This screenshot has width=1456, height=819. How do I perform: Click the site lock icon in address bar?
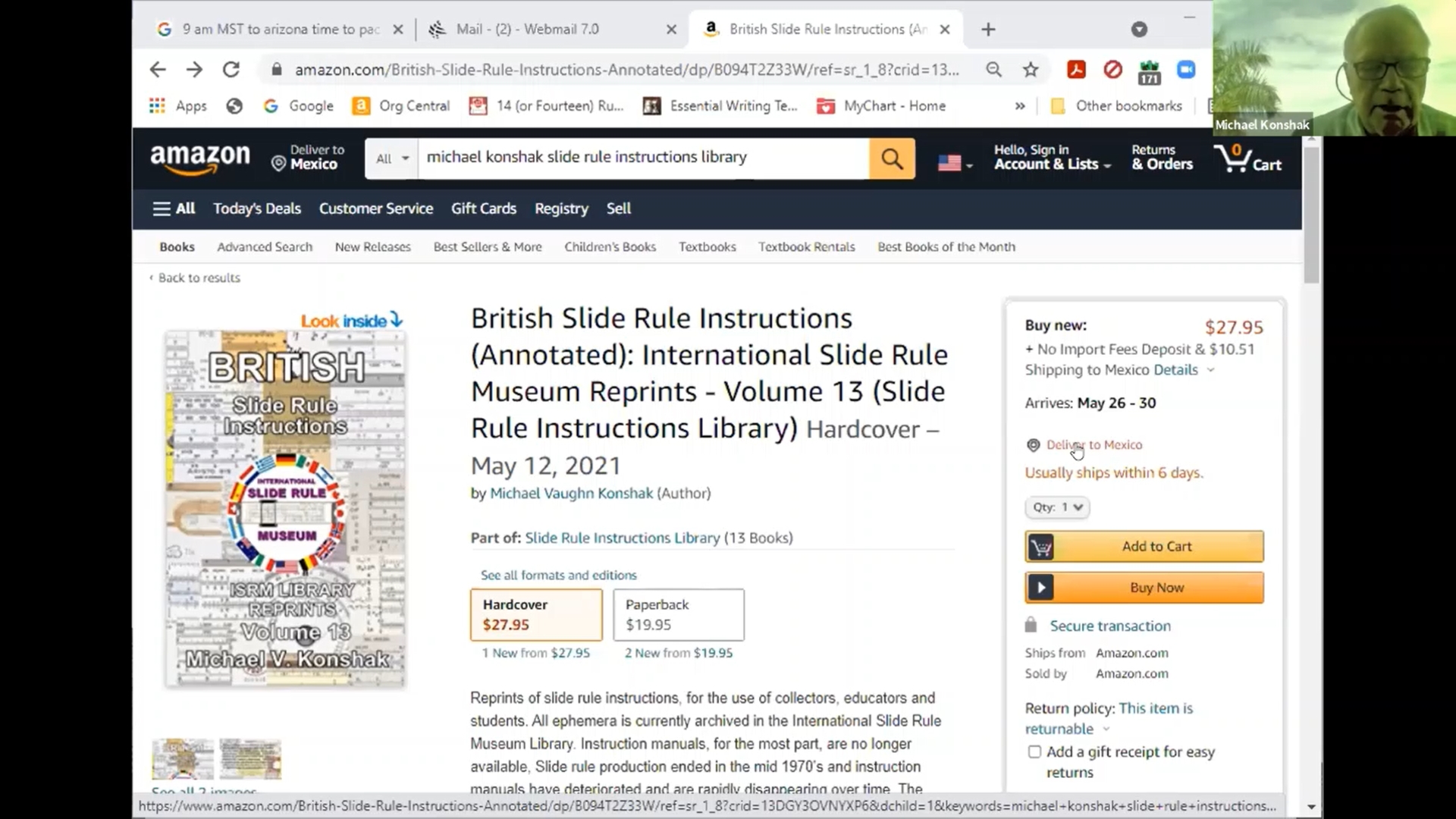pos(277,70)
